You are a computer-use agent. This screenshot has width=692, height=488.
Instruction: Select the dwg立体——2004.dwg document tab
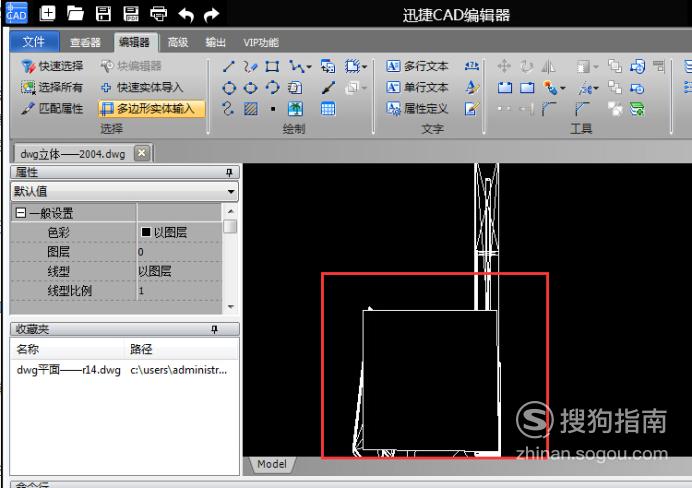click(73, 154)
